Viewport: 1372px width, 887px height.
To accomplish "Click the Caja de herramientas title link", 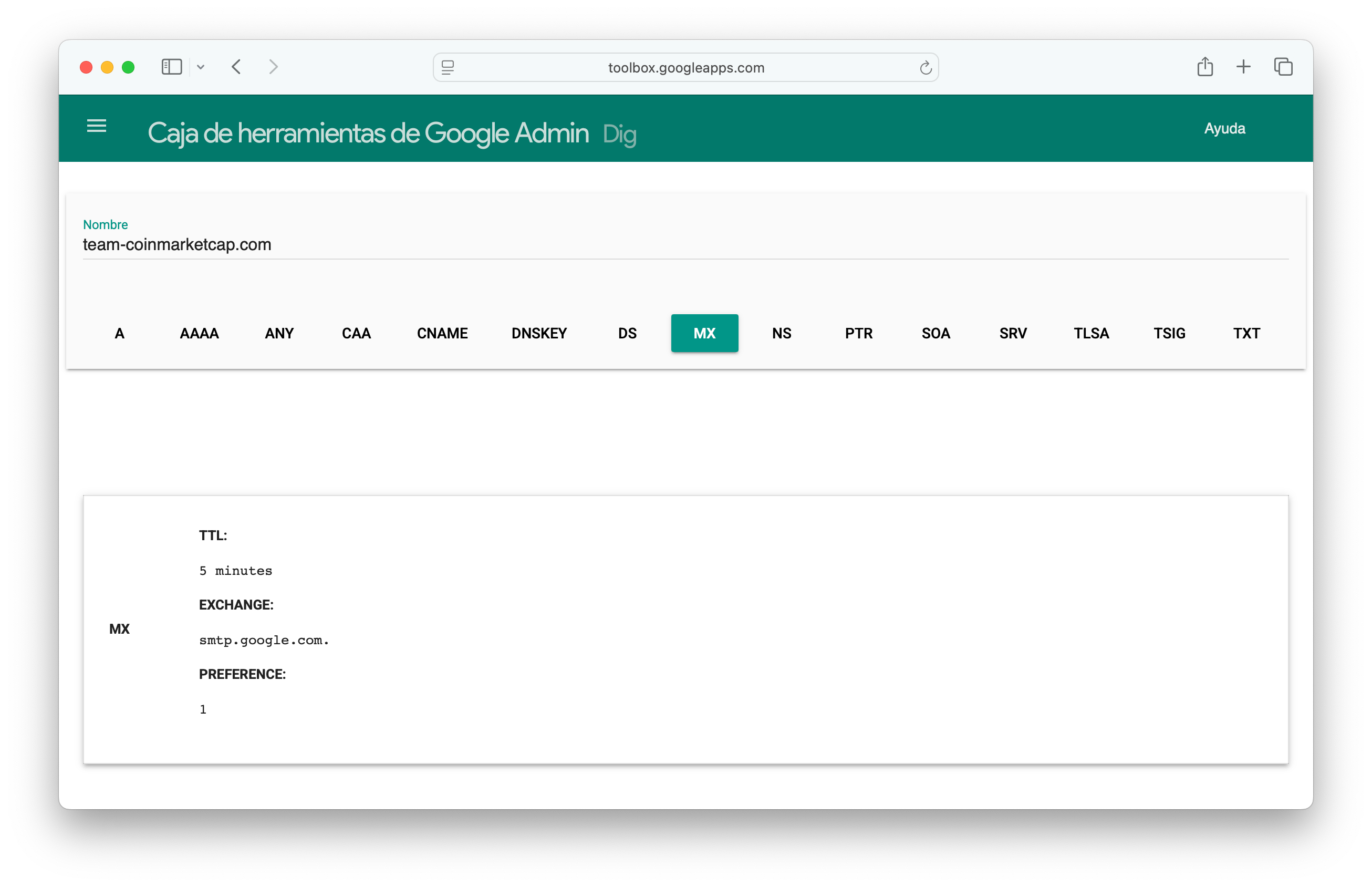I will tap(368, 133).
